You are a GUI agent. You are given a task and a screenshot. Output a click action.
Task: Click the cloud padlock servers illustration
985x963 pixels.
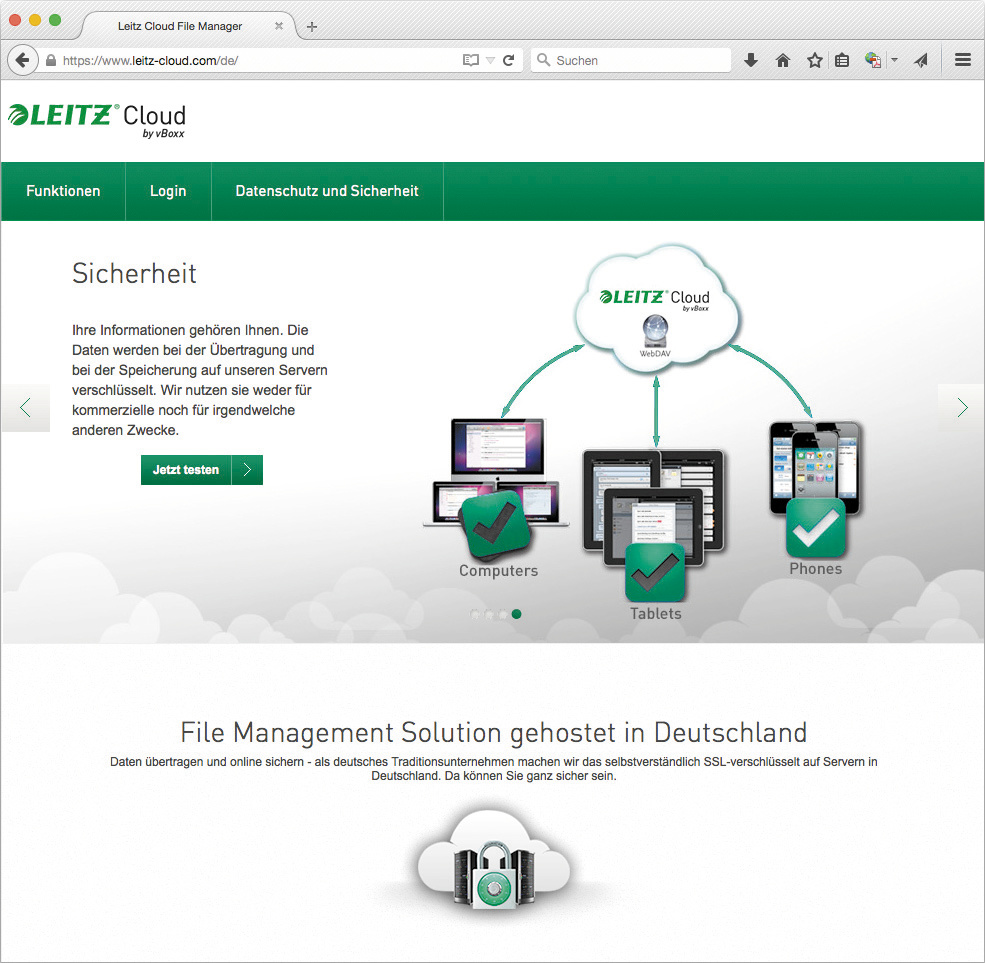494,859
